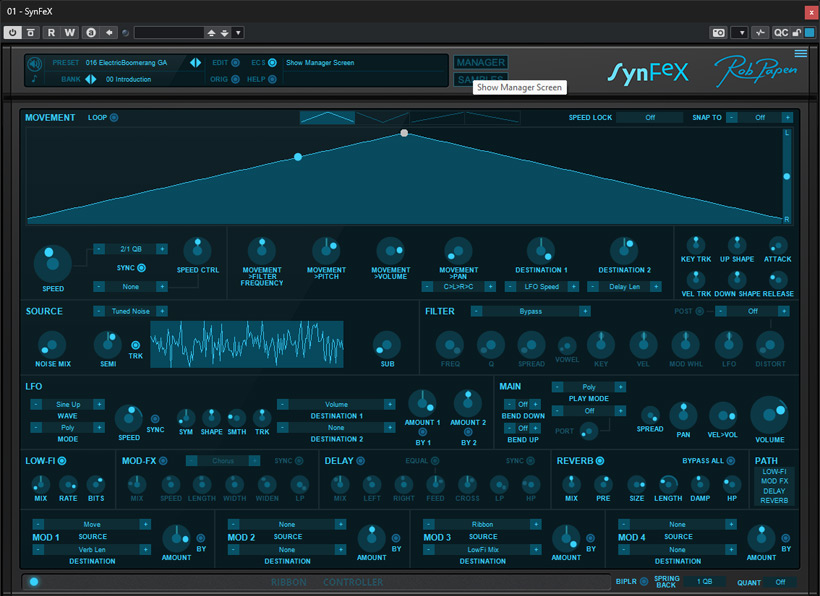Select the V-shaped movement preset
This screenshot has height=596, width=820.
[x=382, y=117]
